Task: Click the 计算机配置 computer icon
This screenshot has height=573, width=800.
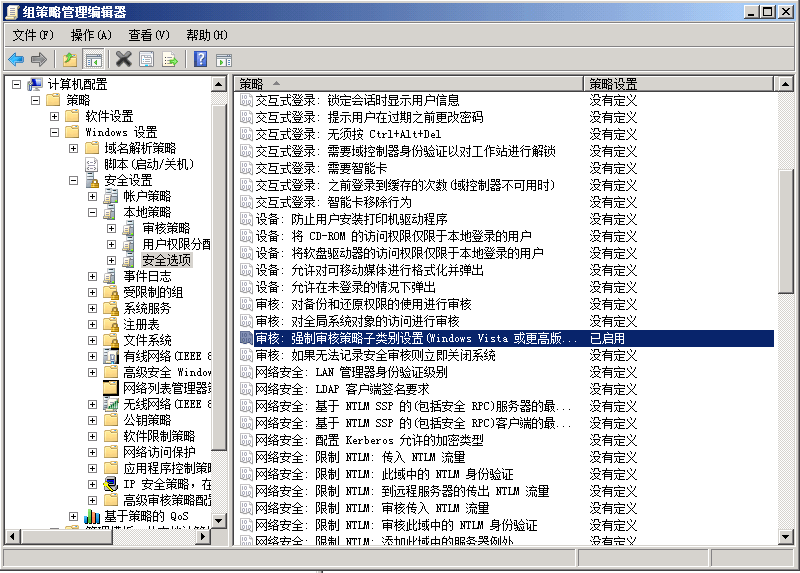Action: pyautogui.click(x=35, y=84)
